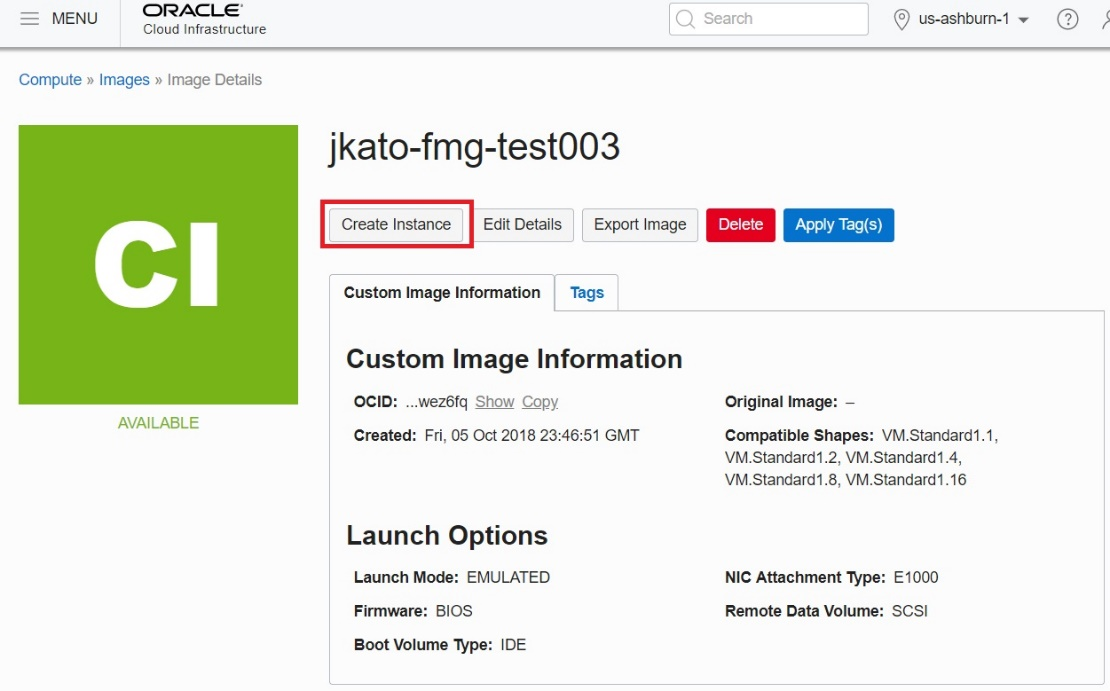Image resolution: width=1110 pixels, height=691 pixels.
Task: Open the hamburger MENU icon
Action: click(30, 19)
